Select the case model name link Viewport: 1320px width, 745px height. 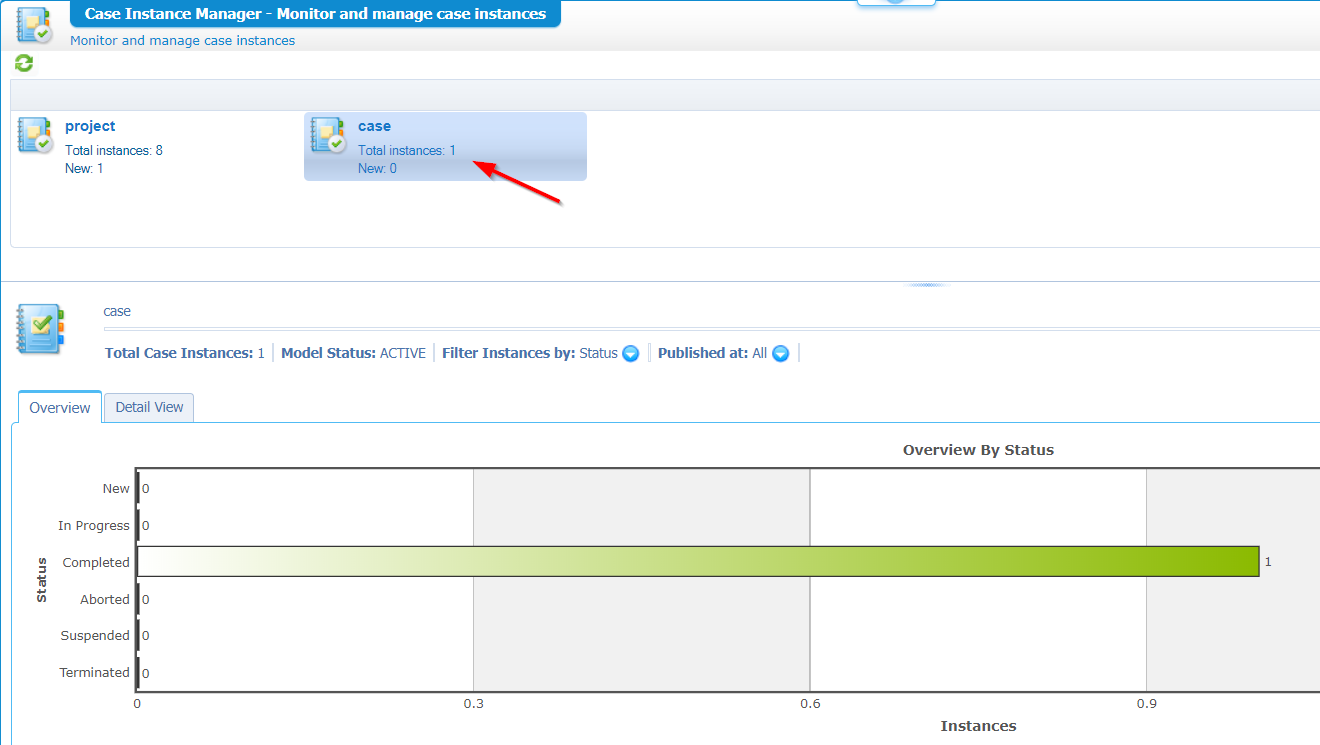(374, 126)
